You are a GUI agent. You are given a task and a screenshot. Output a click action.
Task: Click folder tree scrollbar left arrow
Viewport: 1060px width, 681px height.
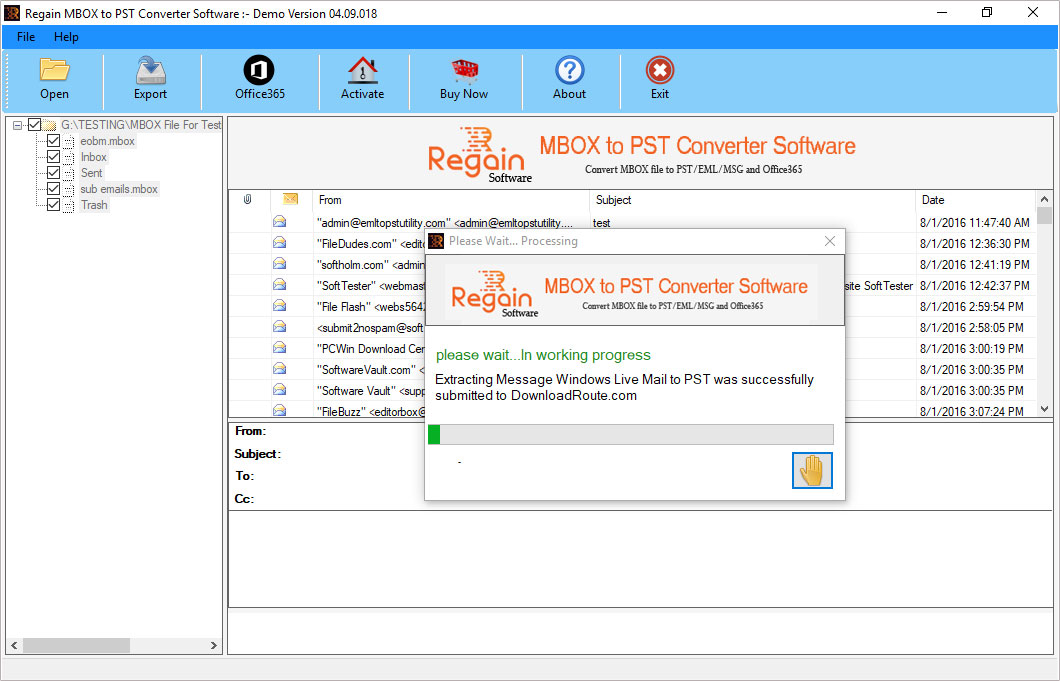pos(14,645)
